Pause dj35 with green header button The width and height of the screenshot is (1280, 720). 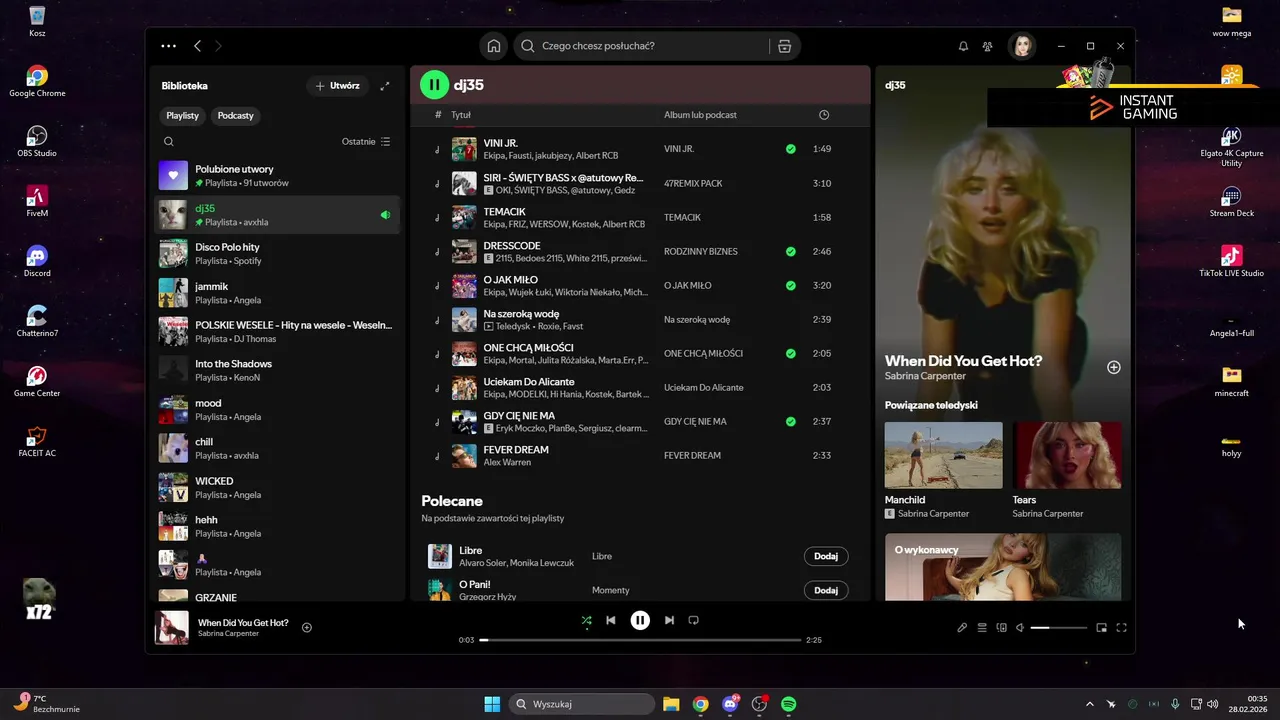point(434,85)
